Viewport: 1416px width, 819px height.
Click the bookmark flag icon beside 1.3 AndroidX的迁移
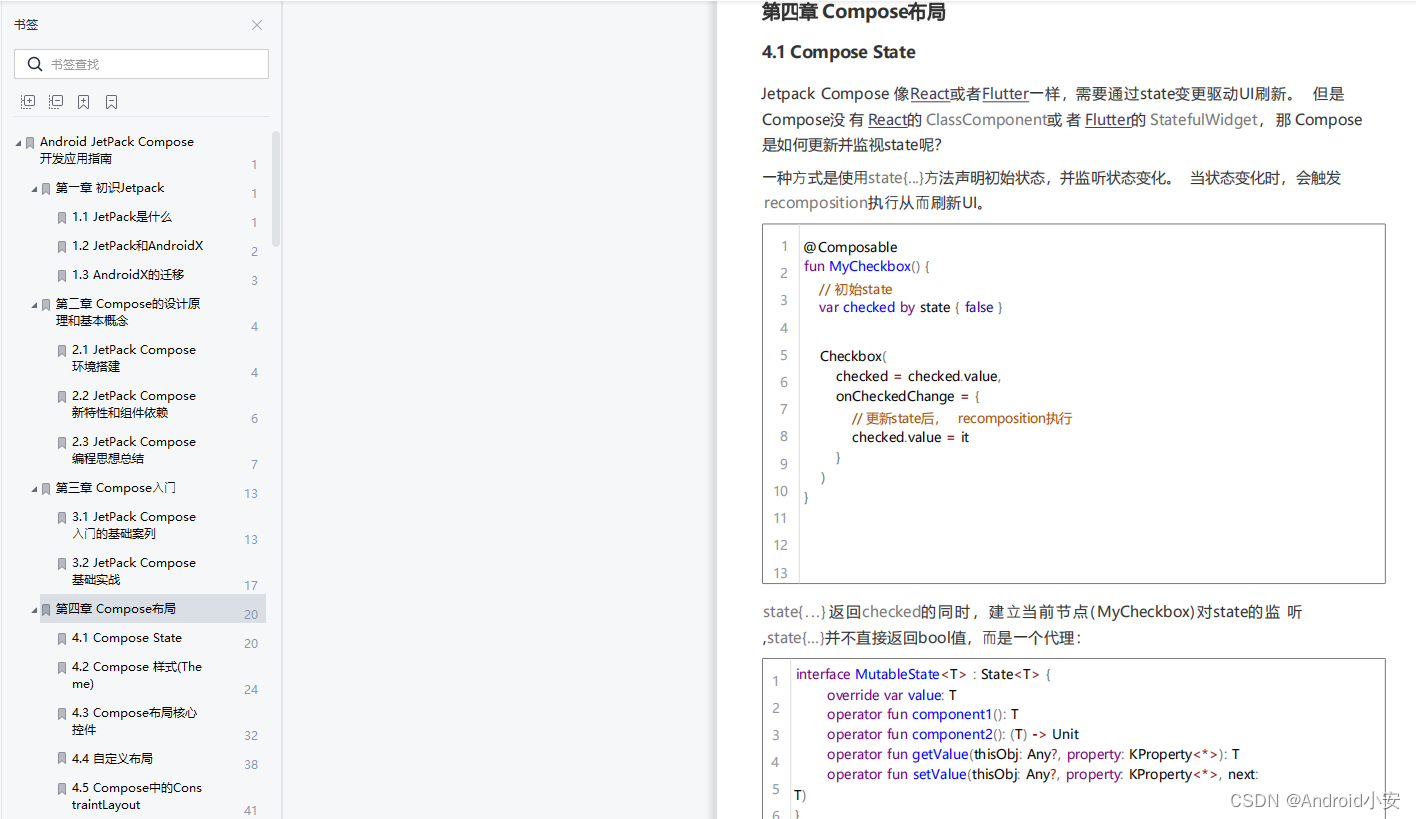point(62,276)
